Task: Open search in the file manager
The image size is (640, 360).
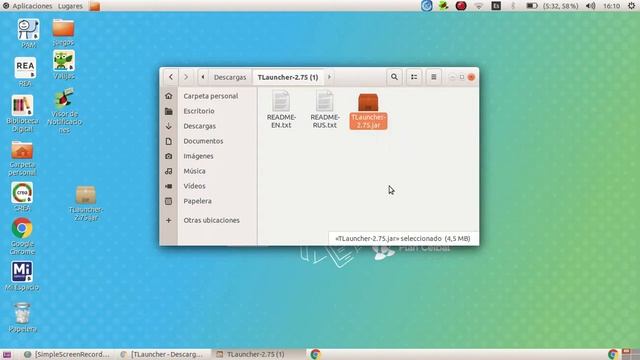Action: (x=394, y=77)
